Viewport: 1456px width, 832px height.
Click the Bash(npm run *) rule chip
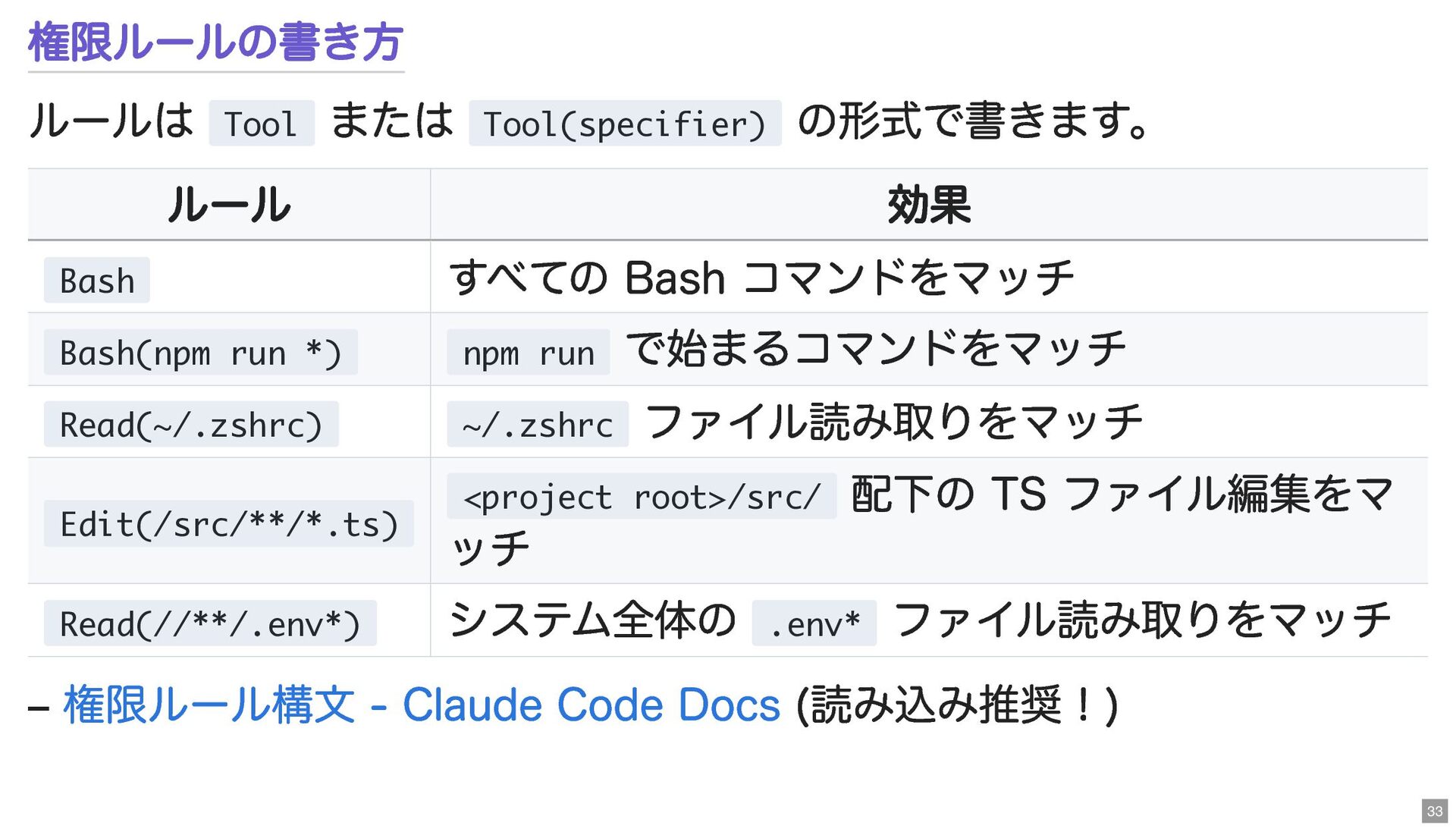(x=200, y=353)
